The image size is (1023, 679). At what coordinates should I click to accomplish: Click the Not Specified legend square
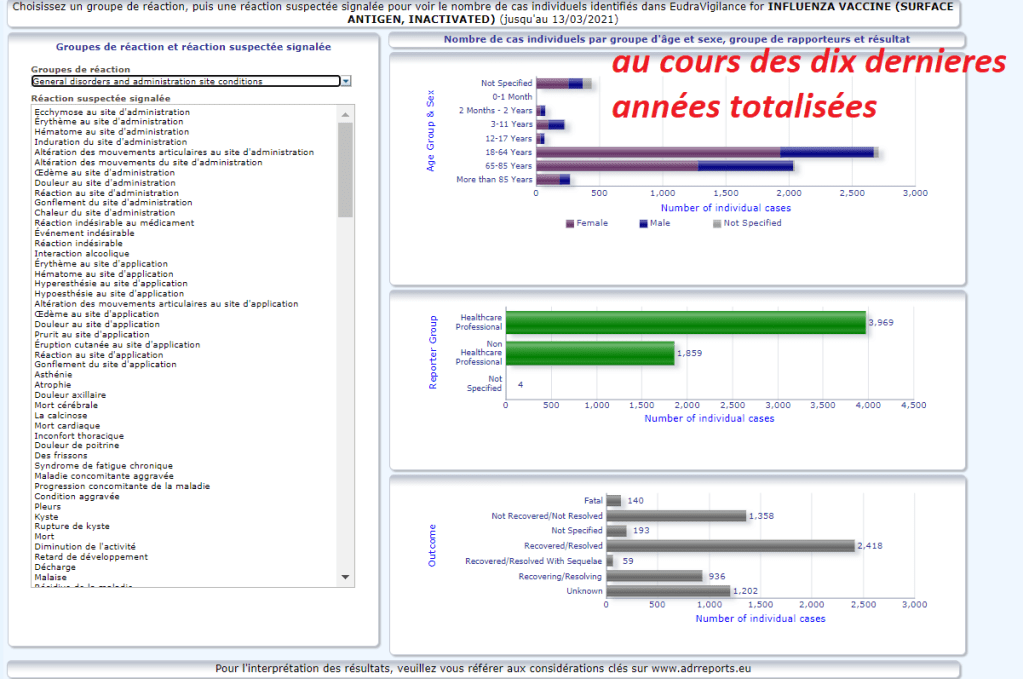717,223
